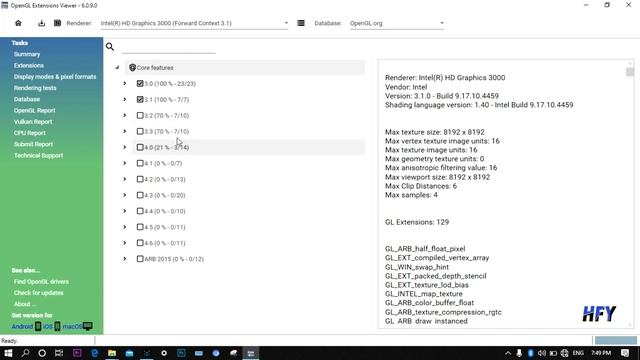Select the 4.6 (0 % - 0/11) row

pyautogui.click(x=249, y=243)
